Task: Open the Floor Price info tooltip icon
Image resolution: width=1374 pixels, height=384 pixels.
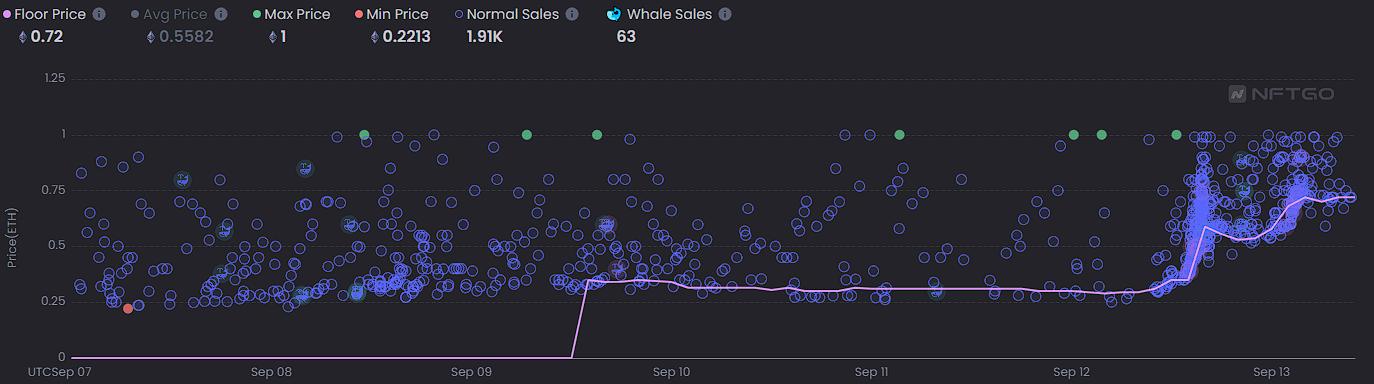Action: [99, 14]
